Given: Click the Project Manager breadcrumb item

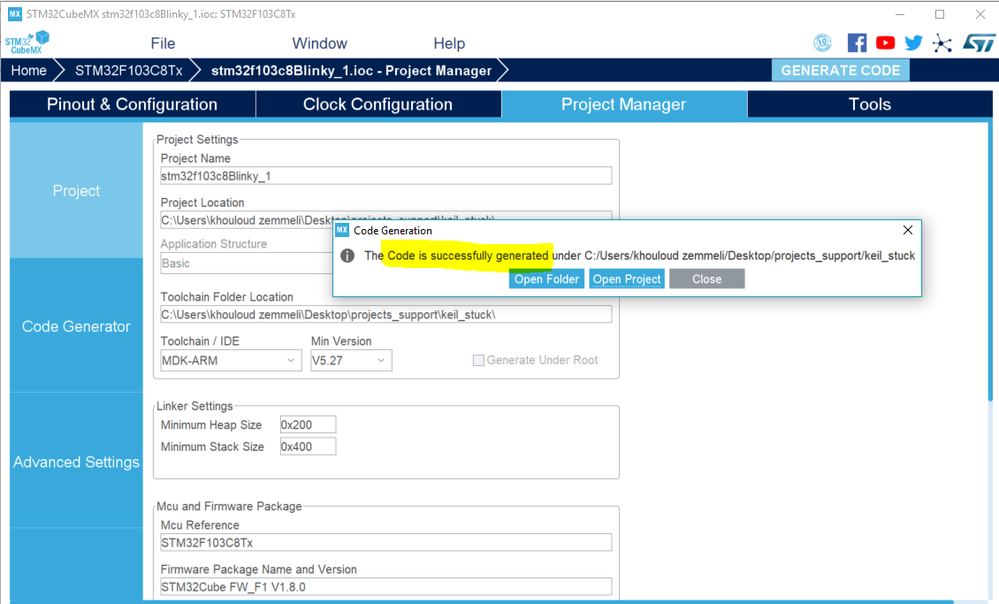Looking at the screenshot, I should [x=352, y=70].
